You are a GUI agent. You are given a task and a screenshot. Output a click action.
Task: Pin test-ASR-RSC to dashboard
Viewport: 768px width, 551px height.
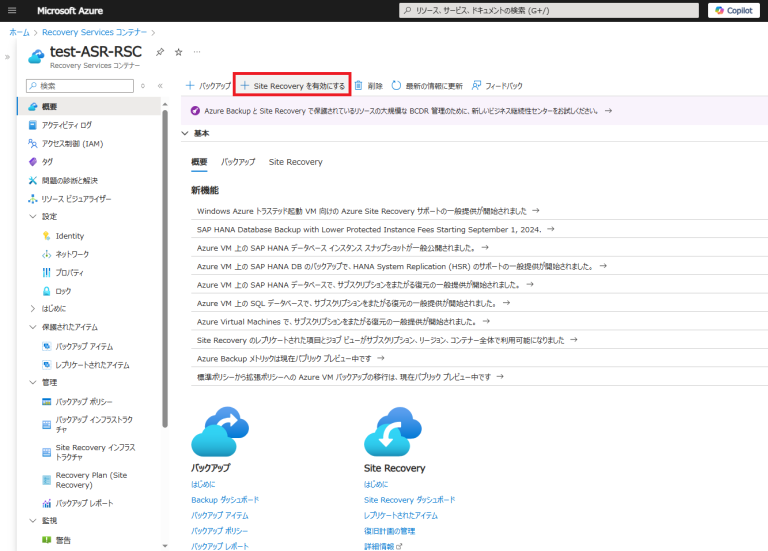[x=161, y=52]
